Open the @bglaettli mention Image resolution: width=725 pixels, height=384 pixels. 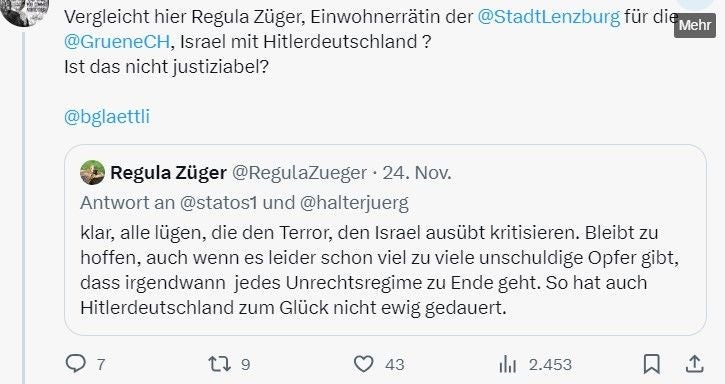click(x=107, y=117)
